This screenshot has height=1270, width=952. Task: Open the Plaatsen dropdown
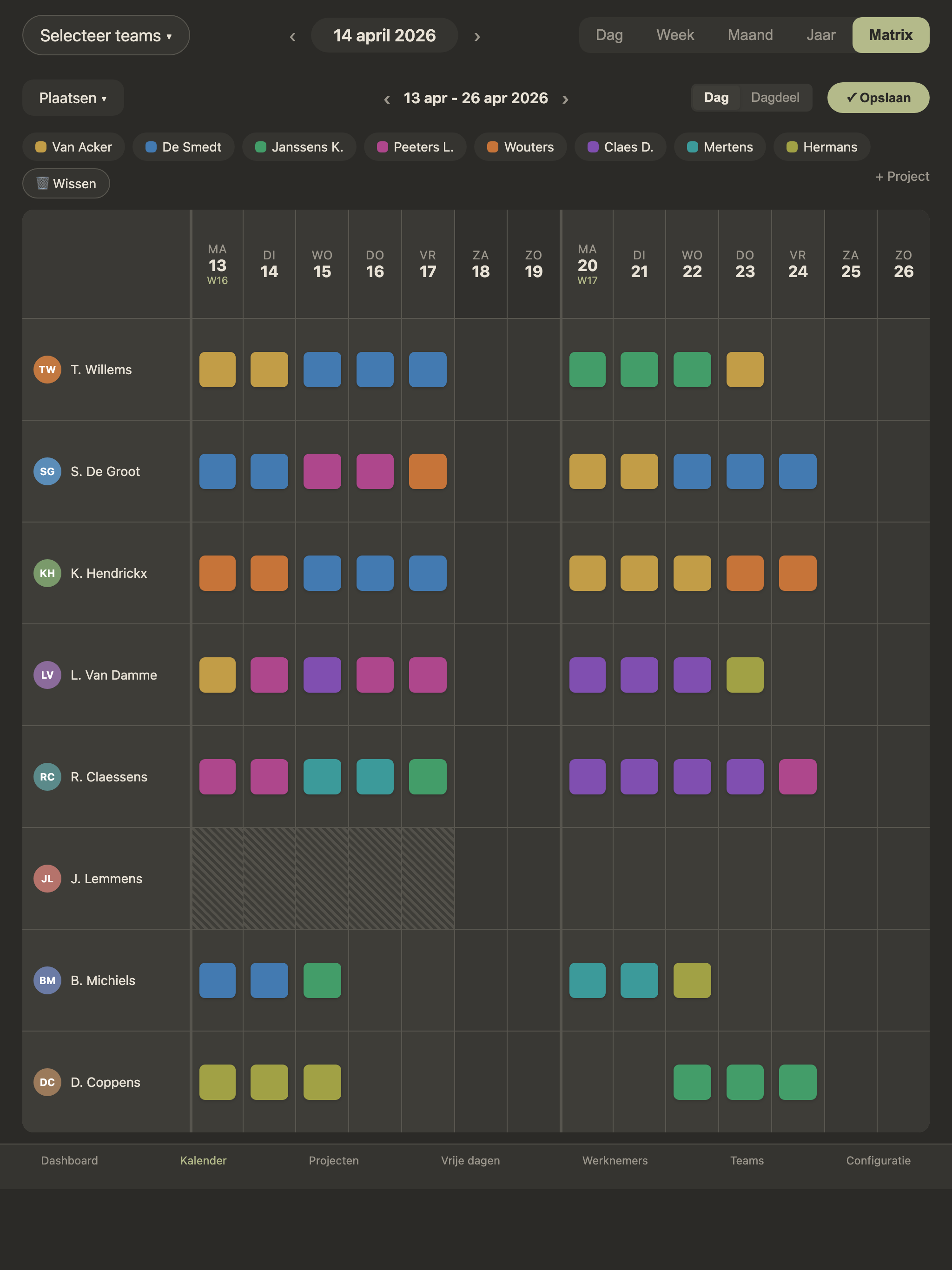[x=73, y=98]
